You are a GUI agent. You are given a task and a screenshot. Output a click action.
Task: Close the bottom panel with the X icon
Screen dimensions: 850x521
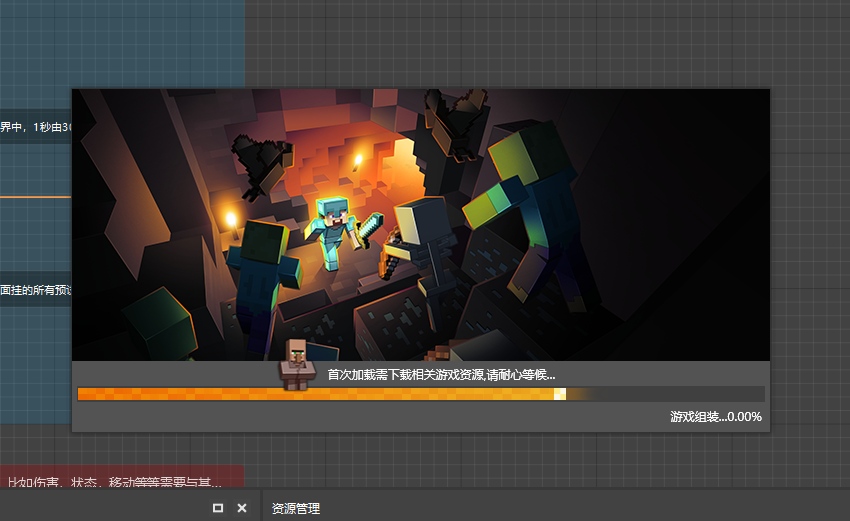click(242, 508)
